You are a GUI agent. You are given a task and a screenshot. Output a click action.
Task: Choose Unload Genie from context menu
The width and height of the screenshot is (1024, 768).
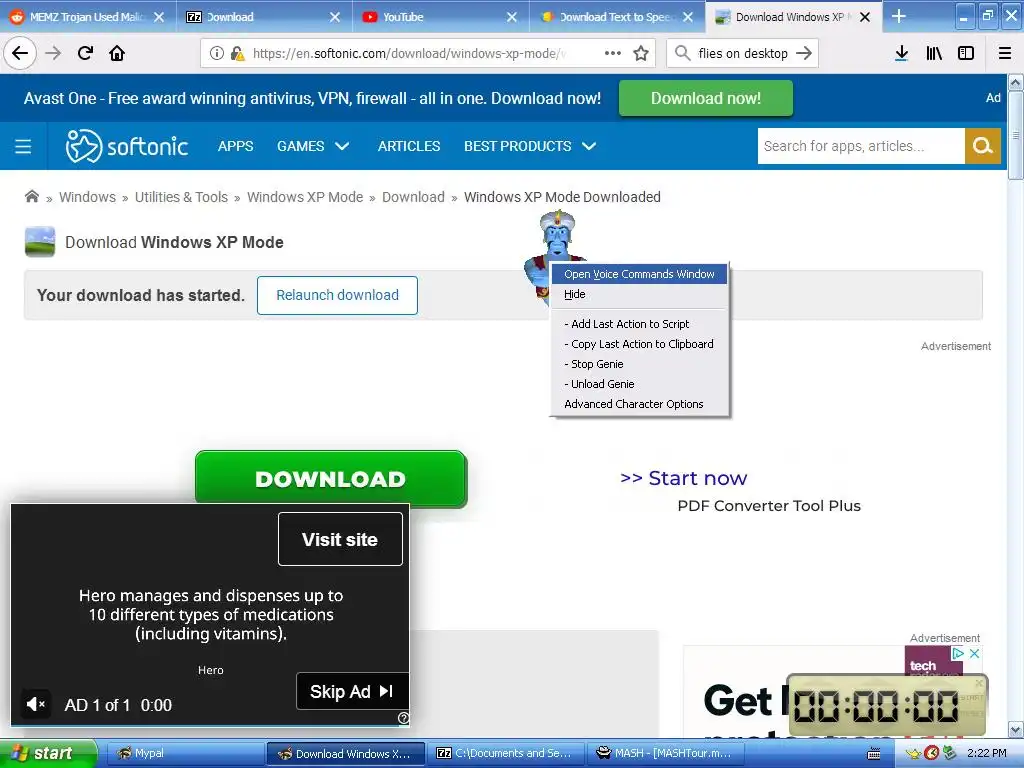[x=639, y=384]
